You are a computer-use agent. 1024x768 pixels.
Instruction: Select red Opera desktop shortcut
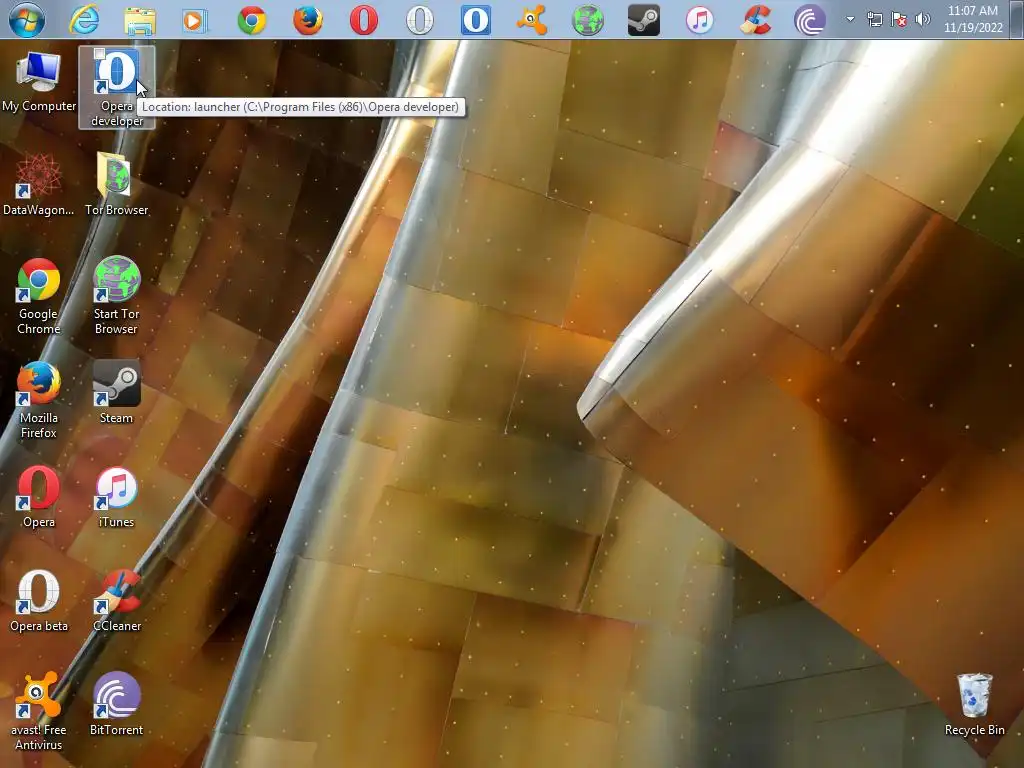39,496
